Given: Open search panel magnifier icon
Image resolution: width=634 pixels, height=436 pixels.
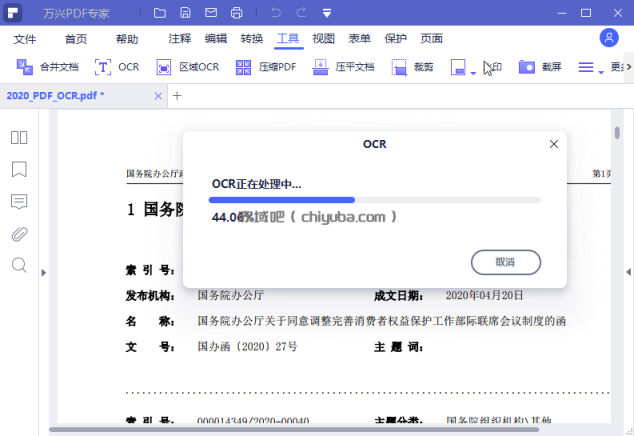Looking at the screenshot, I should point(19,265).
